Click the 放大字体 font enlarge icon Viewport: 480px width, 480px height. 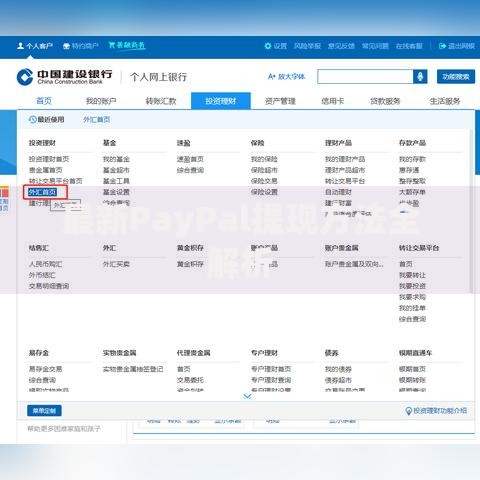tap(272, 77)
